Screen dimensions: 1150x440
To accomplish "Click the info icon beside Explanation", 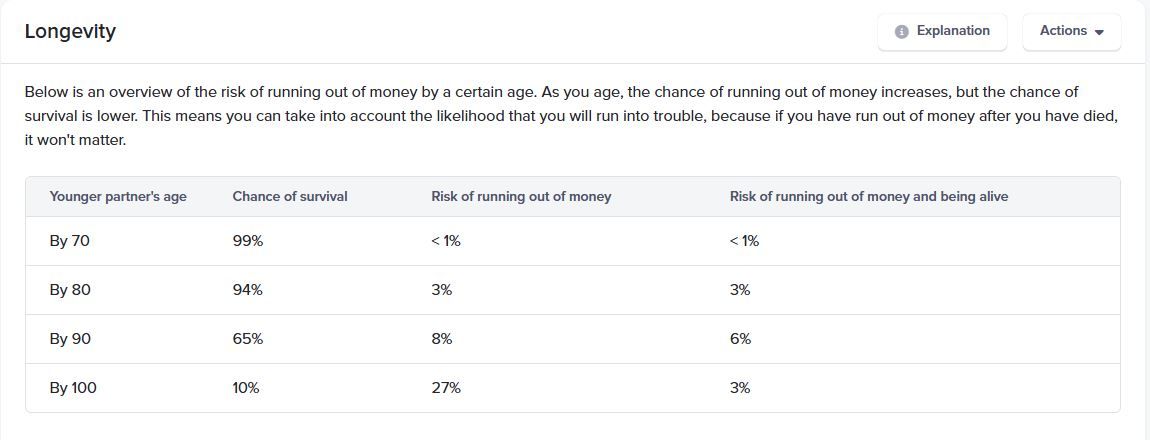I will [x=901, y=32].
